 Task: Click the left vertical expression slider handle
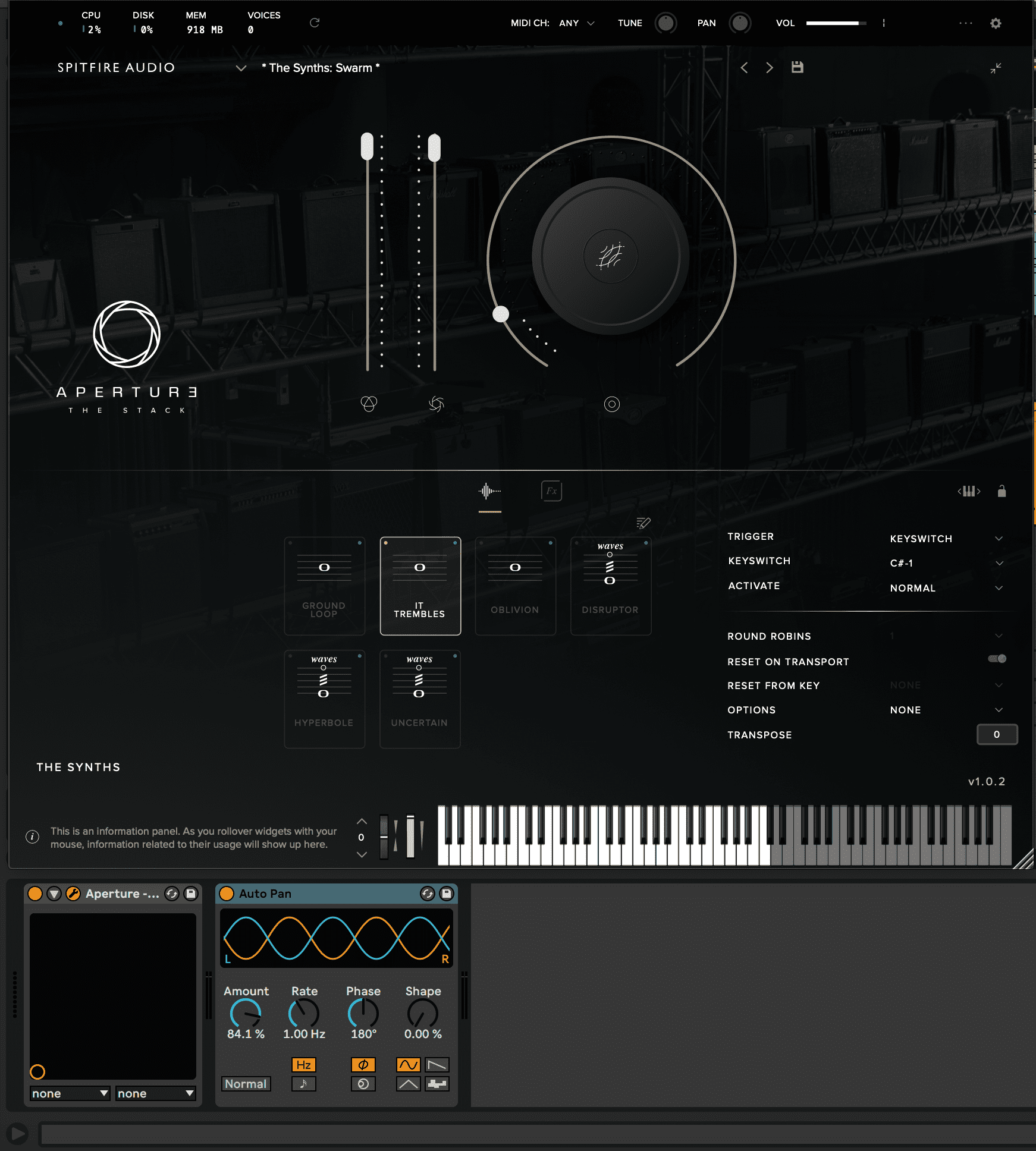(368, 146)
